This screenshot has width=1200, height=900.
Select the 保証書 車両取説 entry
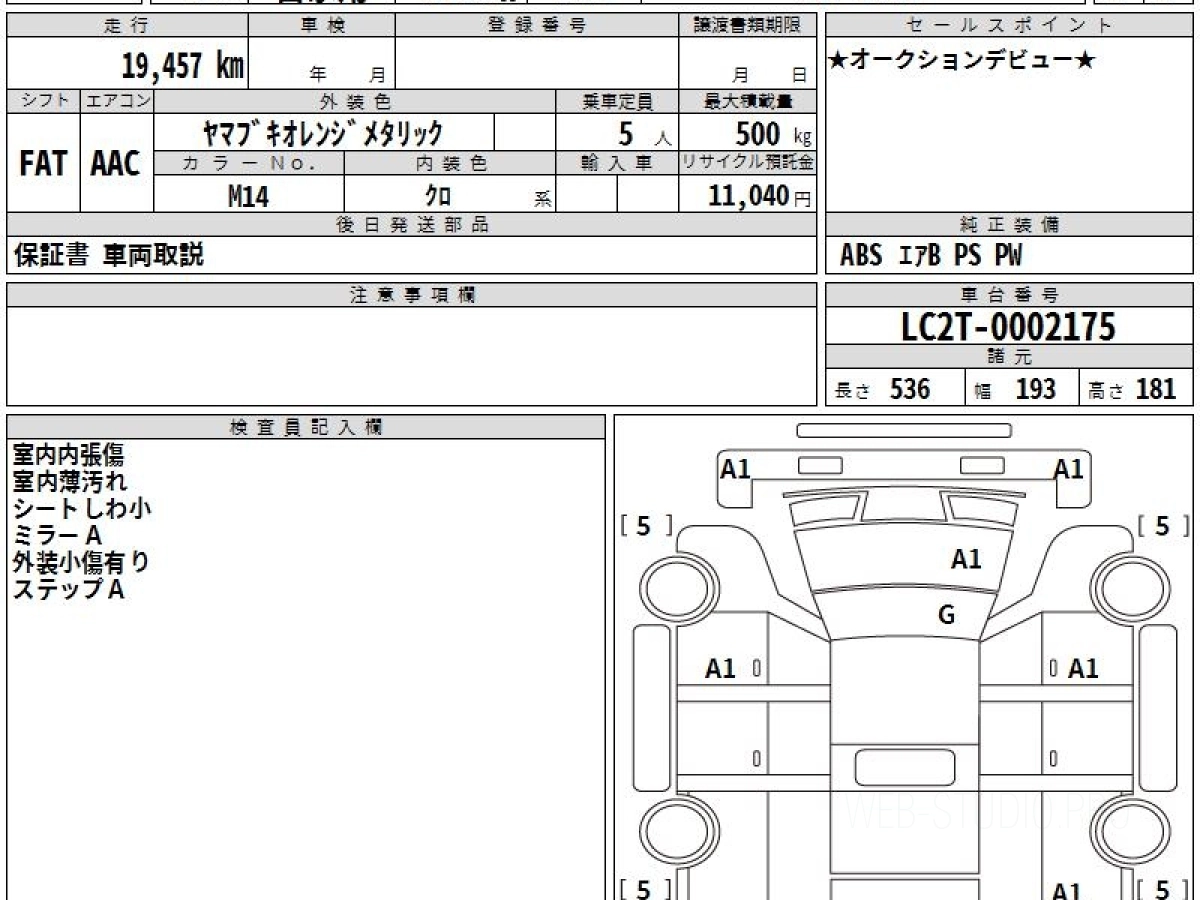tap(109, 256)
